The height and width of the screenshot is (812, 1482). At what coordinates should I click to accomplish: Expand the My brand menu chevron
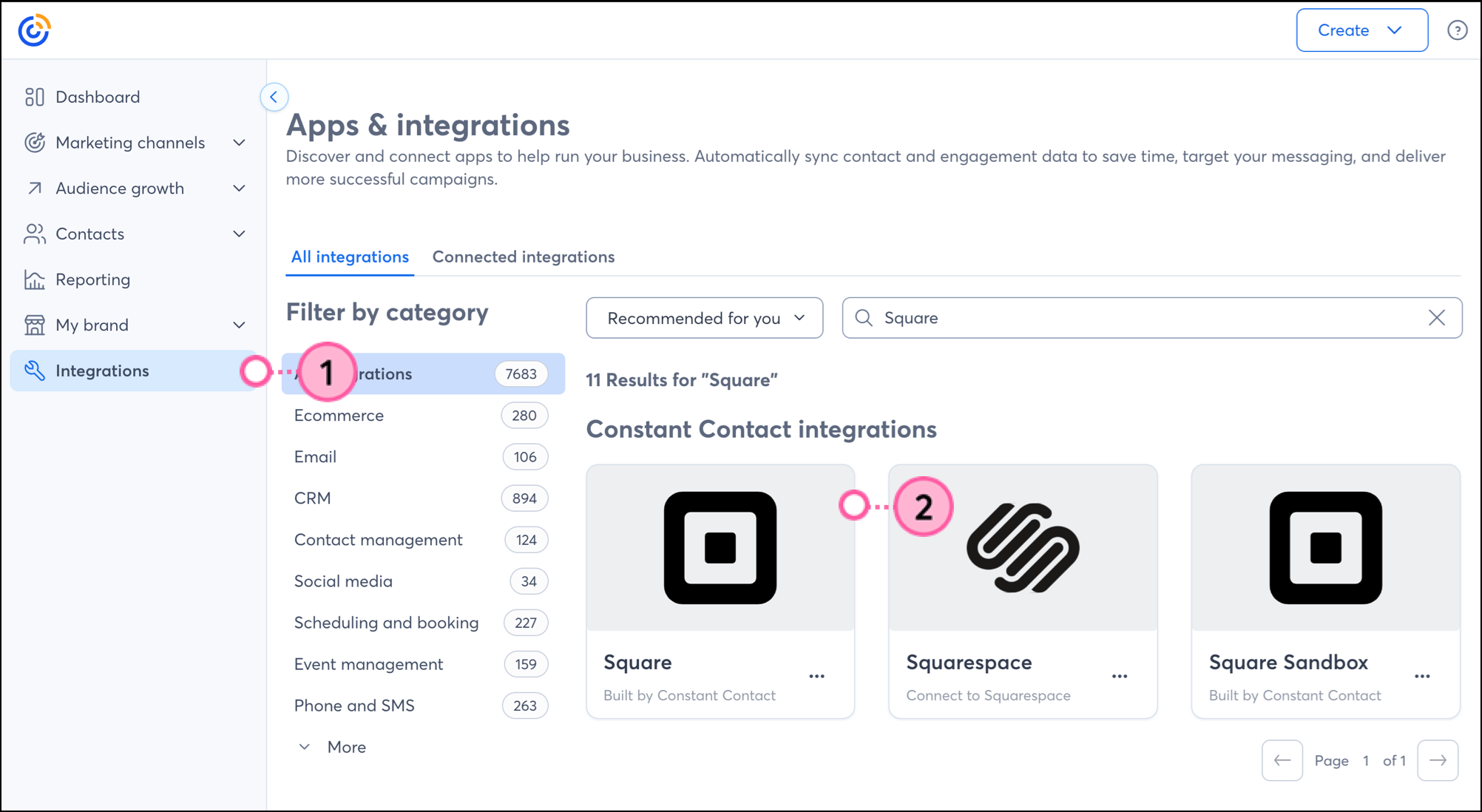239,325
